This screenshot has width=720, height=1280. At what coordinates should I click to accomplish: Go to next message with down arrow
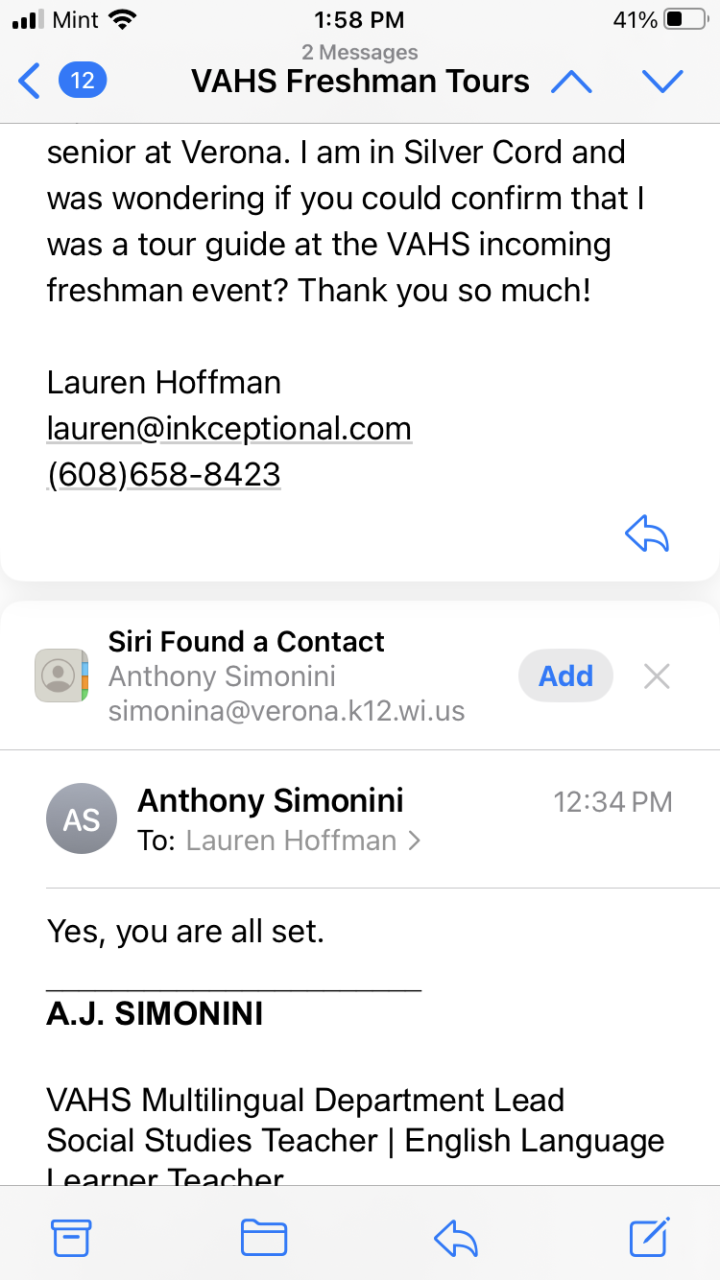pyautogui.click(x=662, y=81)
